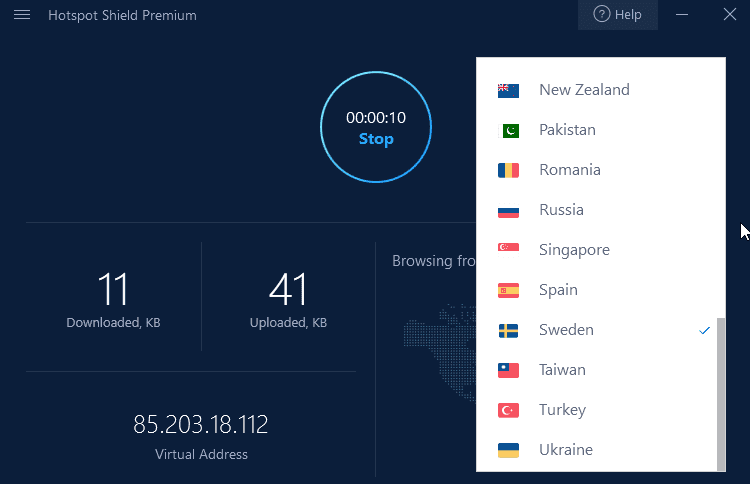Image resolution: width=750 pixels, height=484 pixels.
Task: Click the Pakistan flag icon
Action: [x=508, y=131]
